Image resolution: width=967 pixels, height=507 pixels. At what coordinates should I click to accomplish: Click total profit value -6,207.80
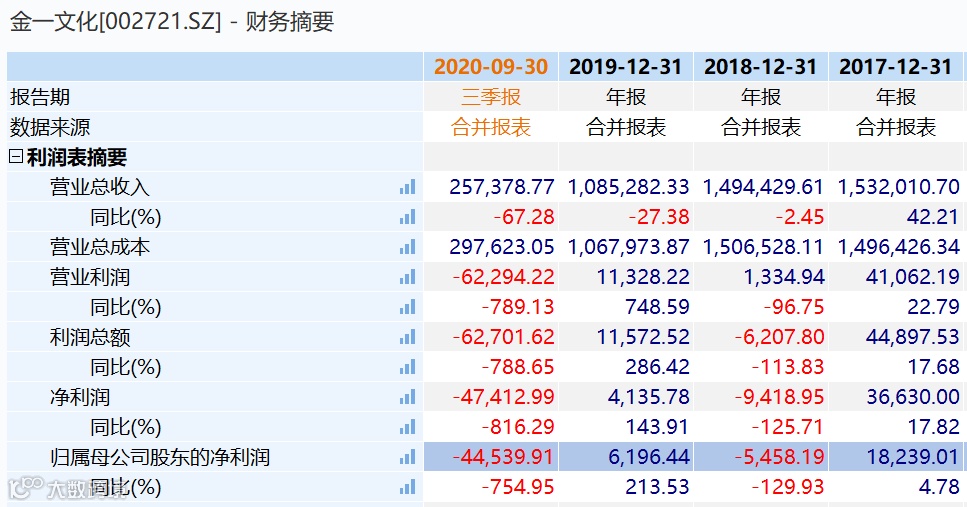click(x=780, y=337)
